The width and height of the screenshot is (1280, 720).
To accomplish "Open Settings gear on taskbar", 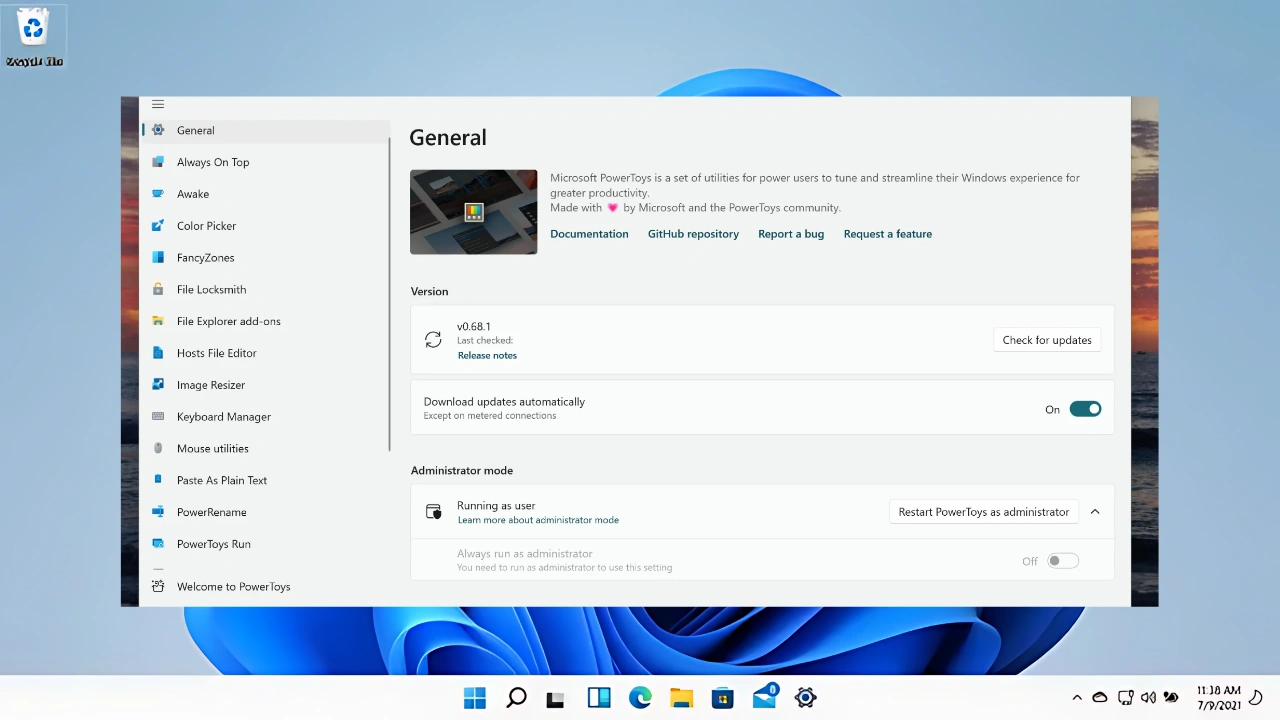I will (x=805, y=698).
